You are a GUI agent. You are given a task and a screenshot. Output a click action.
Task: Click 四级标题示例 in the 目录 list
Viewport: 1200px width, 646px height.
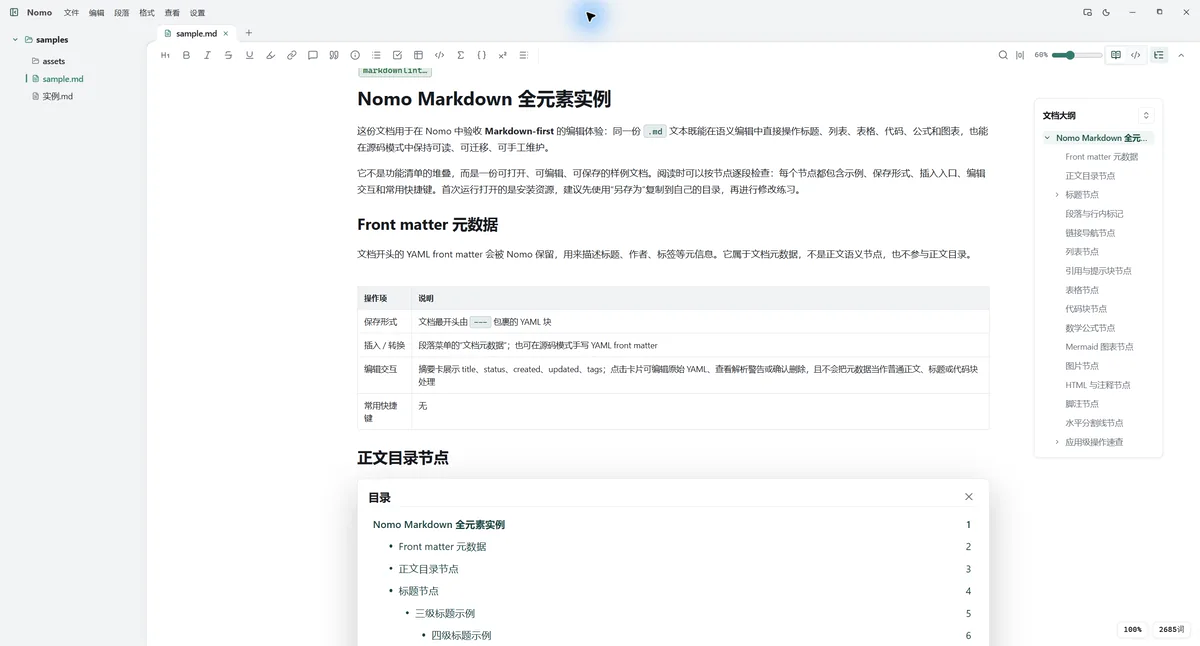461,635
